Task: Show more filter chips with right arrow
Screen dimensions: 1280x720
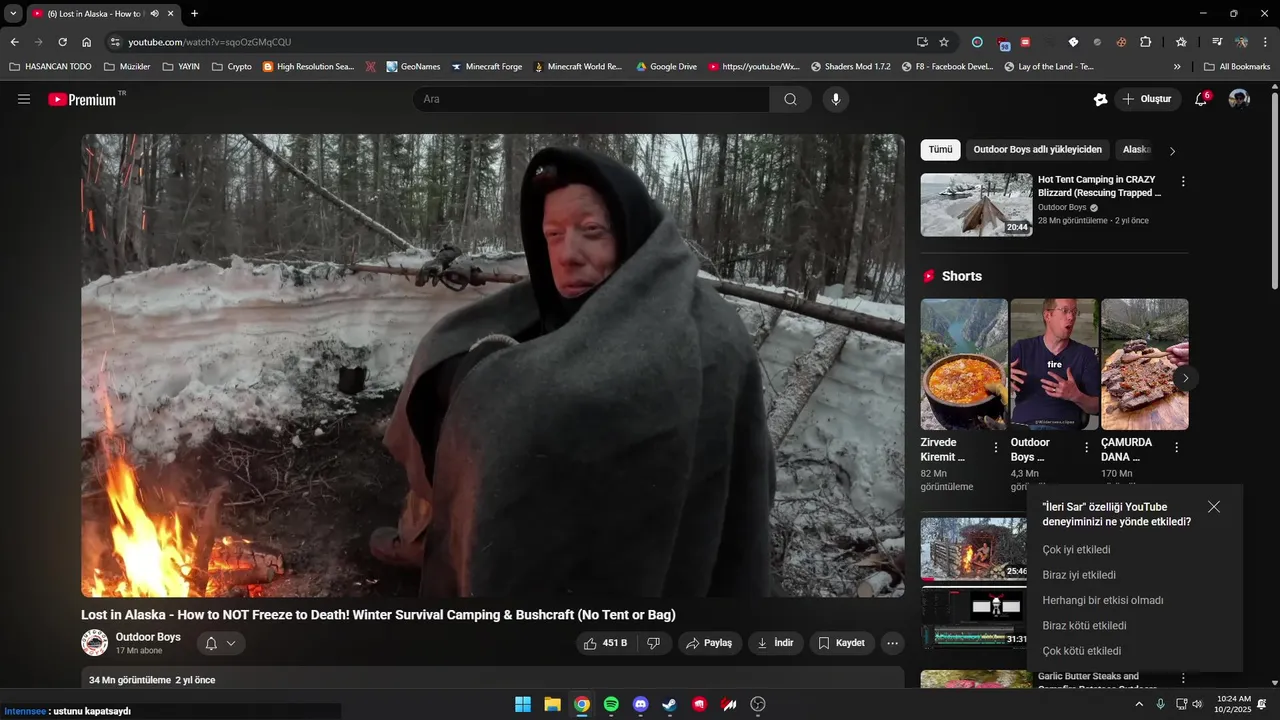Action: (x=1172, y=151)
